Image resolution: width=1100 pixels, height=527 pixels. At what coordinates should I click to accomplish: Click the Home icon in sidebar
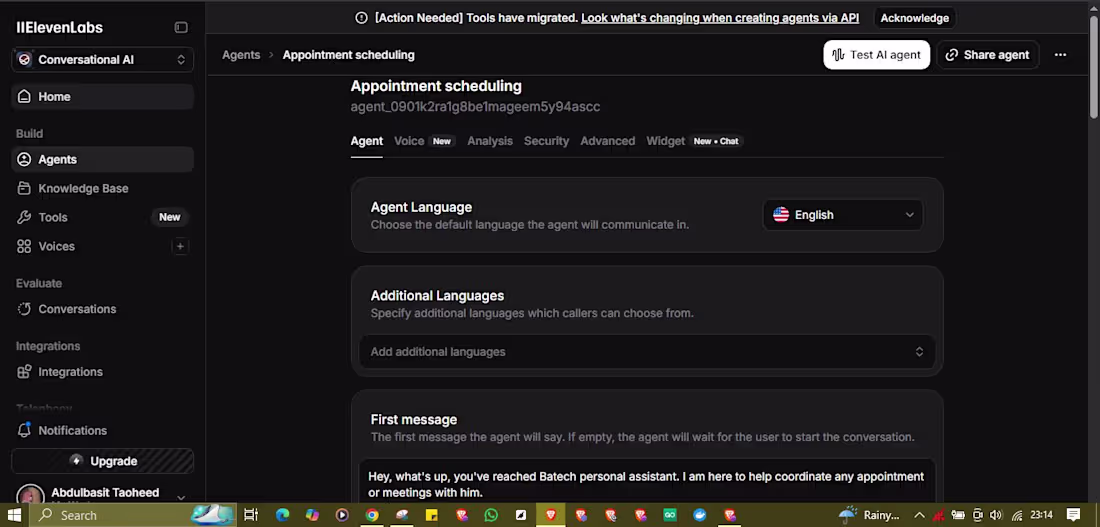(x=25, y=97)
